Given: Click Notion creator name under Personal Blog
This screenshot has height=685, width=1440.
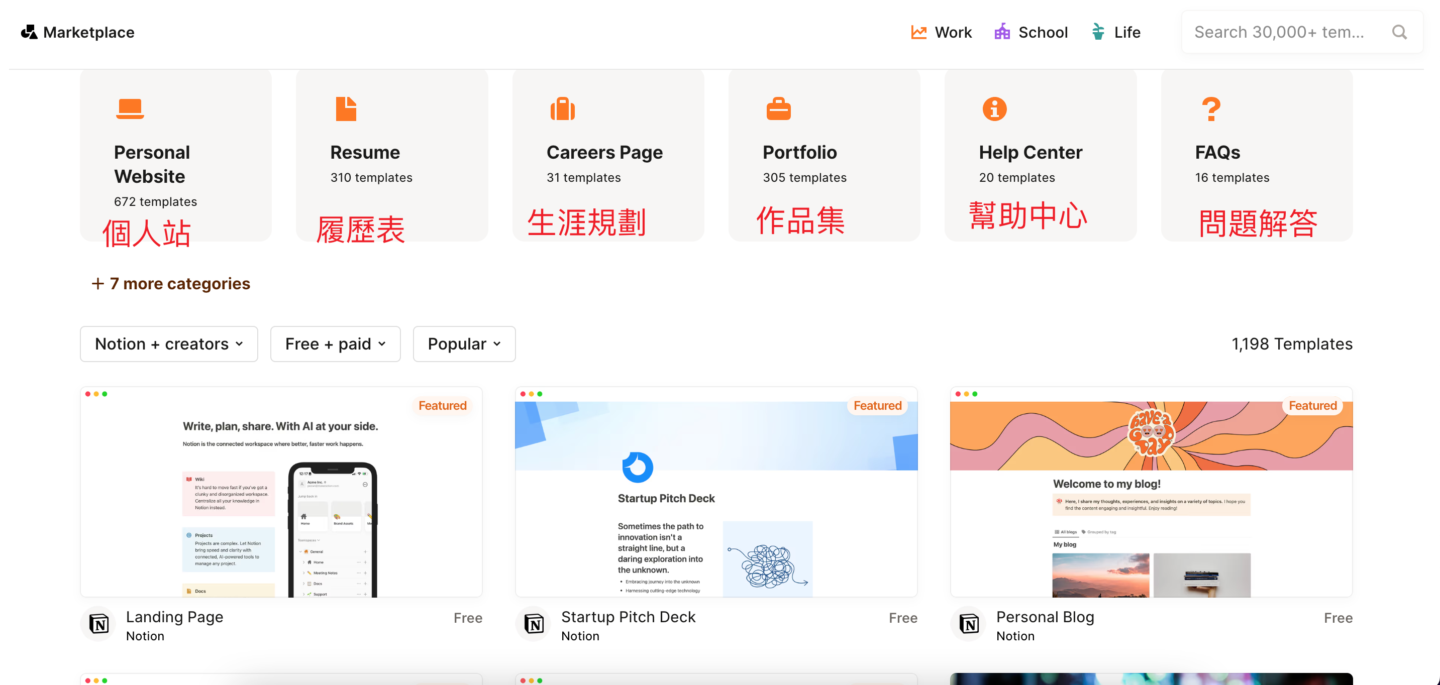Looking at the screenshot, I should click(1015, 636).
